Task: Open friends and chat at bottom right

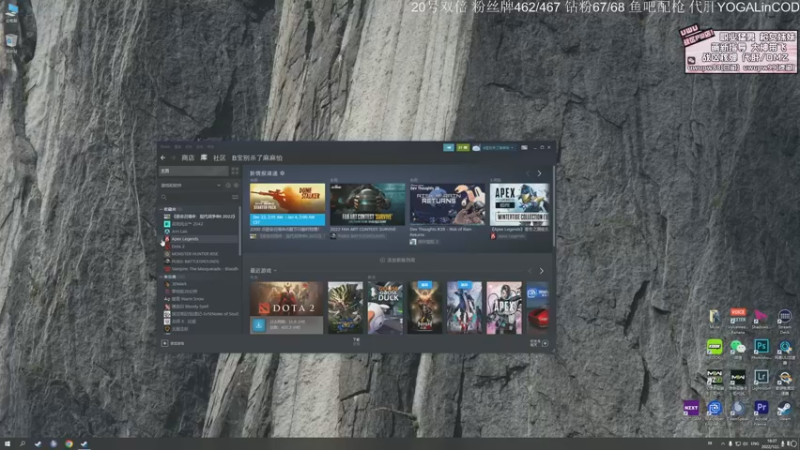Action: (x=539, y=343)
